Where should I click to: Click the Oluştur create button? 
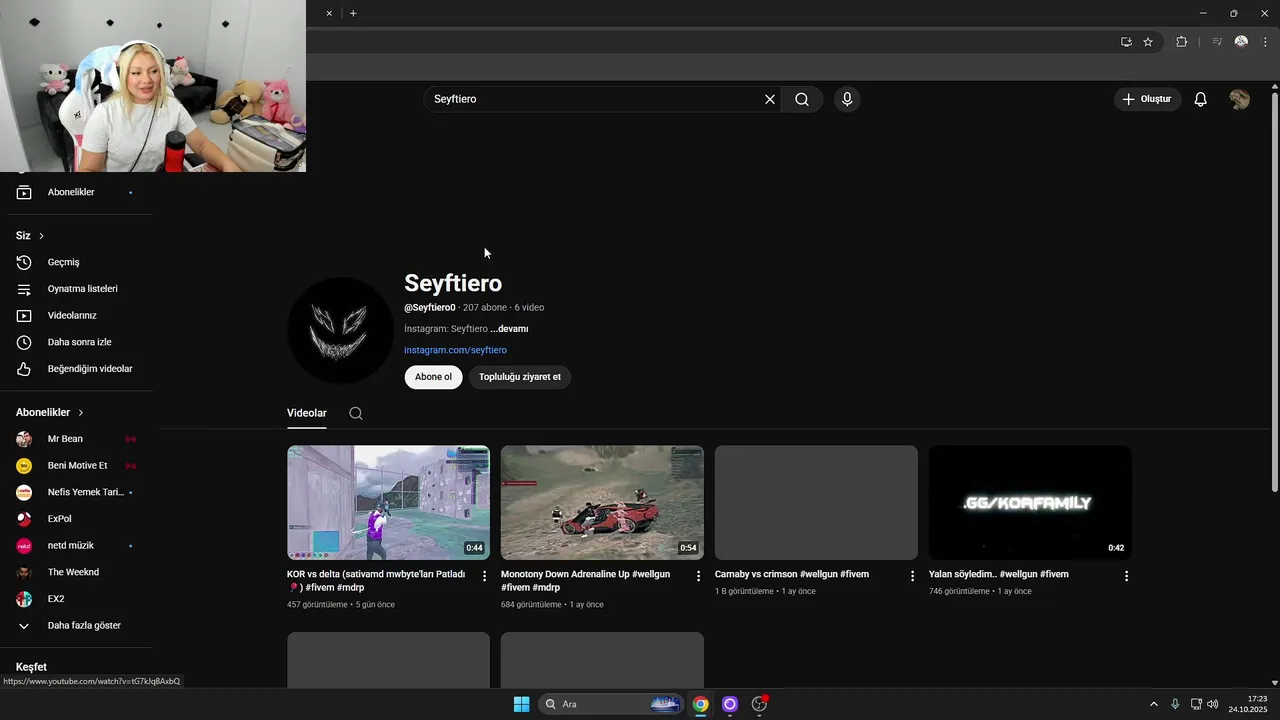coord(1147,99)
